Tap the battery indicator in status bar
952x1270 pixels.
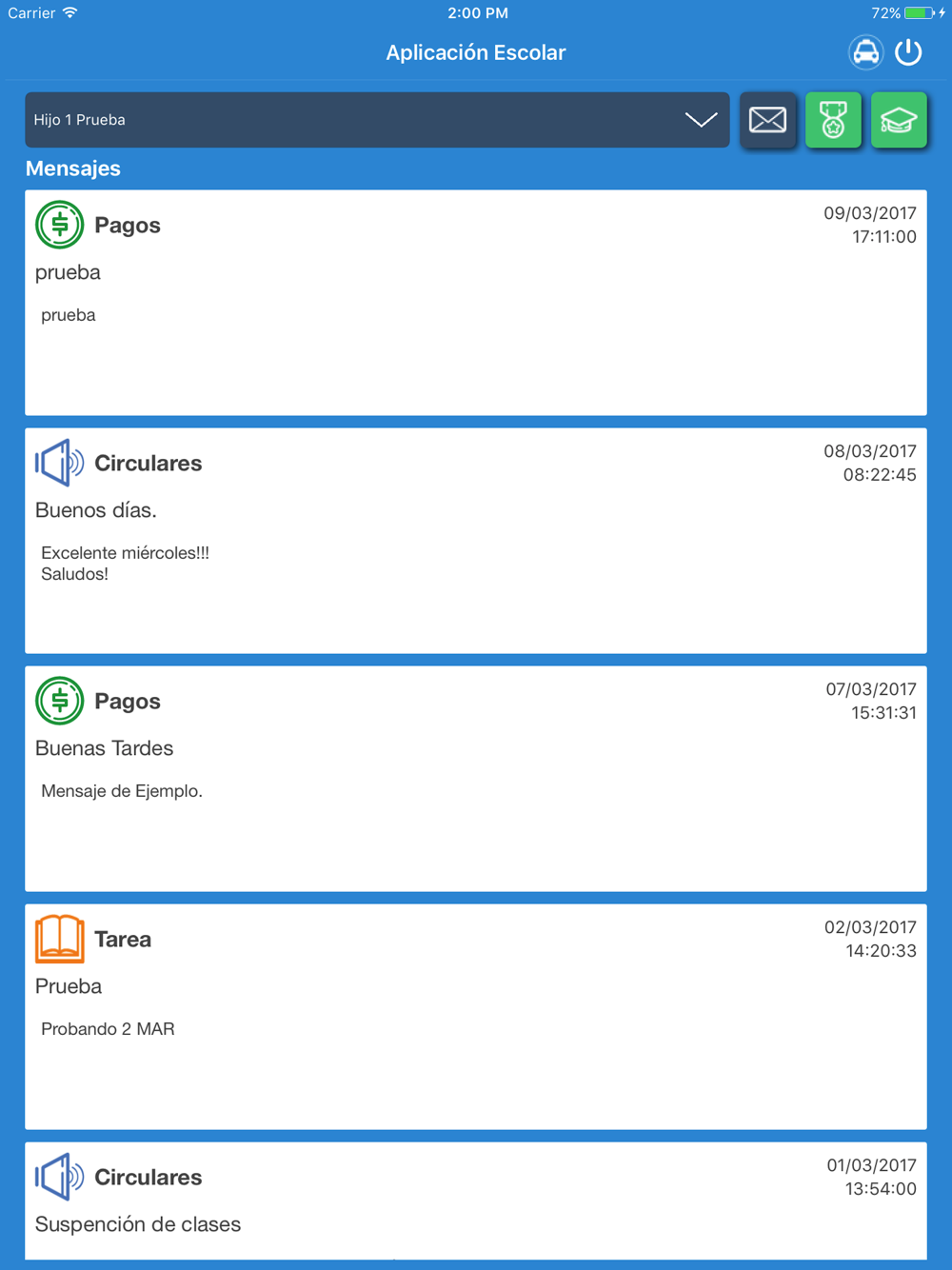coord(920,13)
